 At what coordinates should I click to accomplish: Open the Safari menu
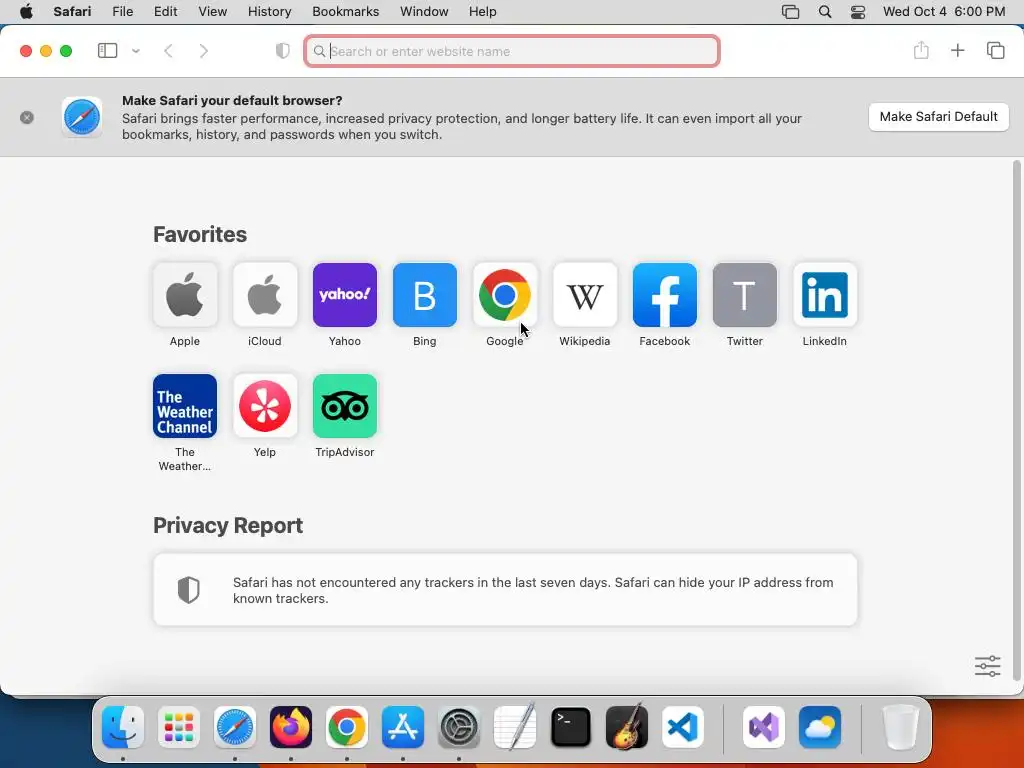(72, 12)
